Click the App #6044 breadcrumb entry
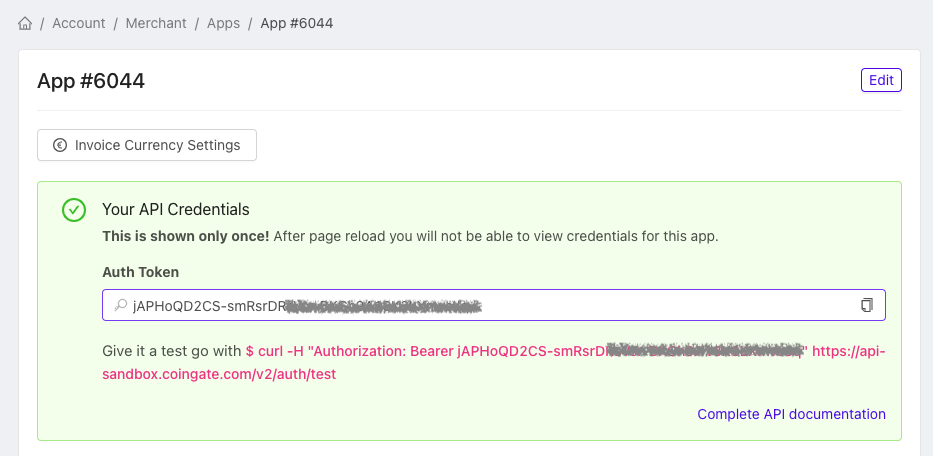This screenshot has width=933, height=456. click(297, 23)
